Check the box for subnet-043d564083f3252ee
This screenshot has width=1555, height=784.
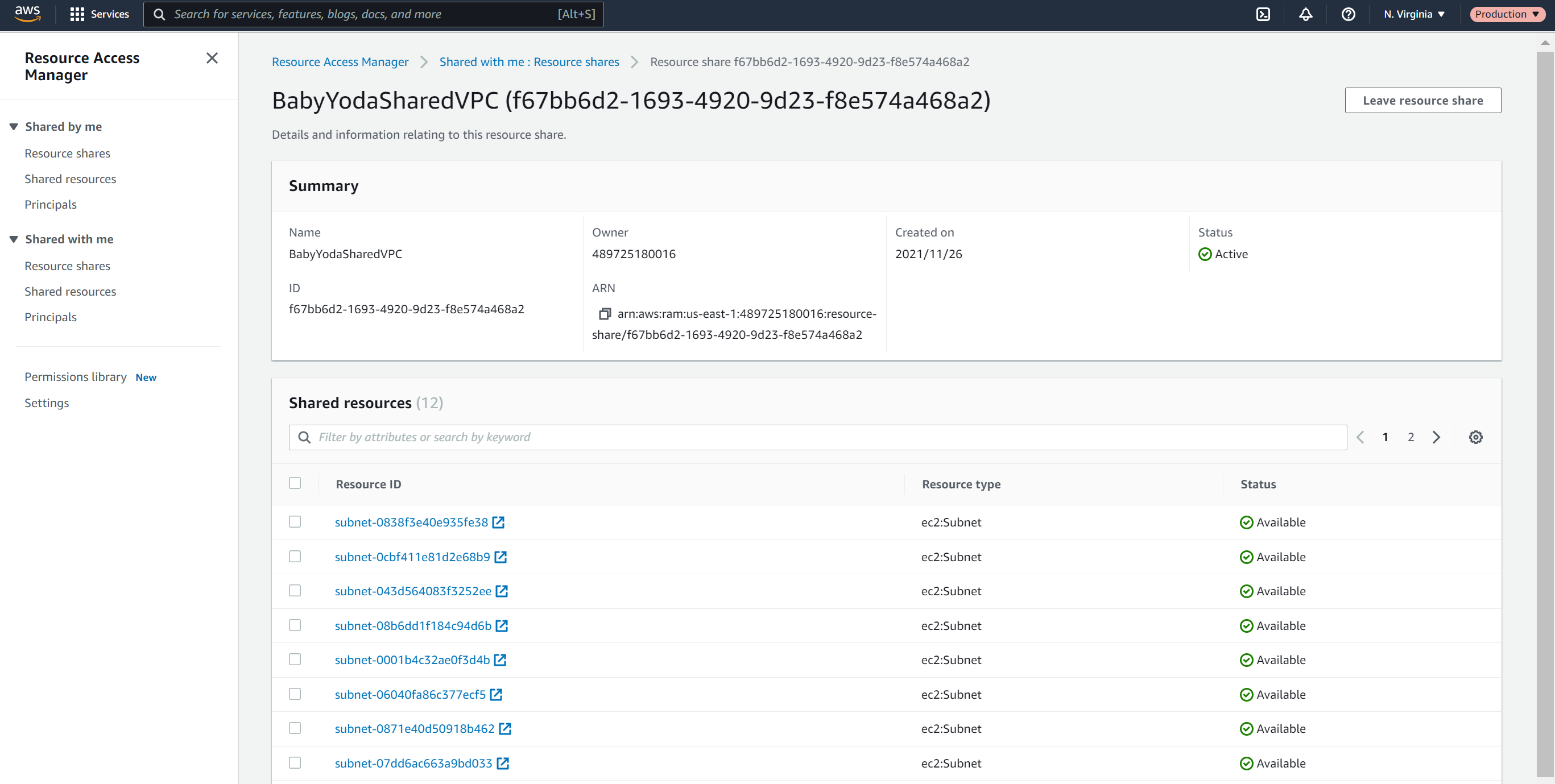[295, 590]
